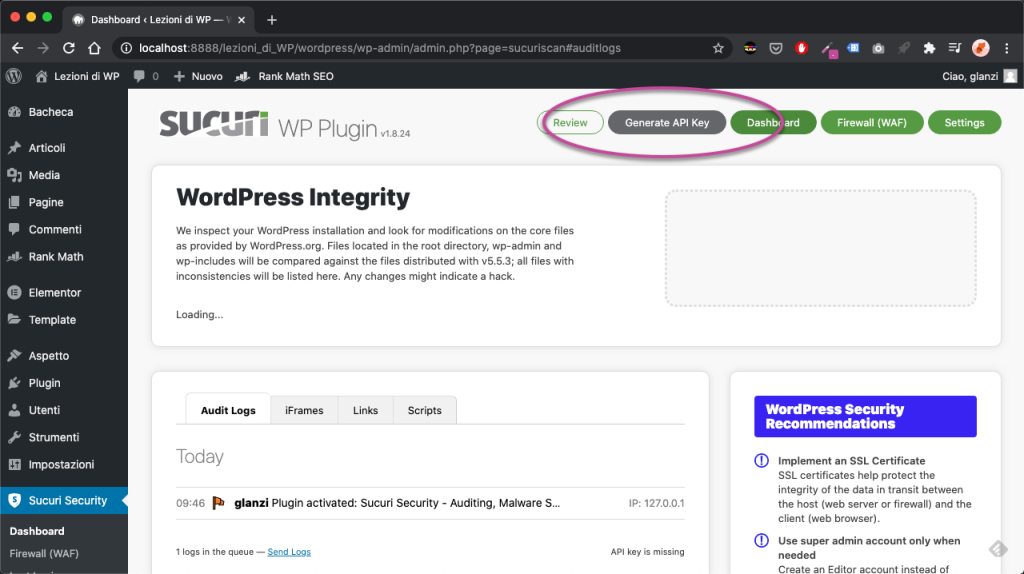The width and height of the screenshot is (1024, 574).
Task: Click the browser forward arrow
Action: (43, 48)
